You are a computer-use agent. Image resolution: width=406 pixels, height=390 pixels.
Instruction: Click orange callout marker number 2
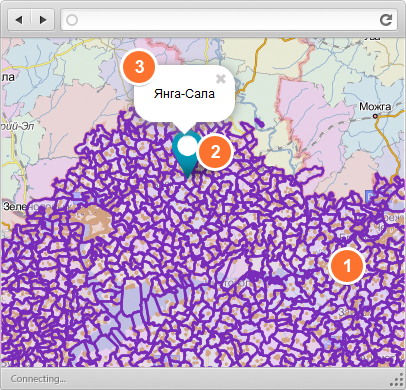[215, 152]
